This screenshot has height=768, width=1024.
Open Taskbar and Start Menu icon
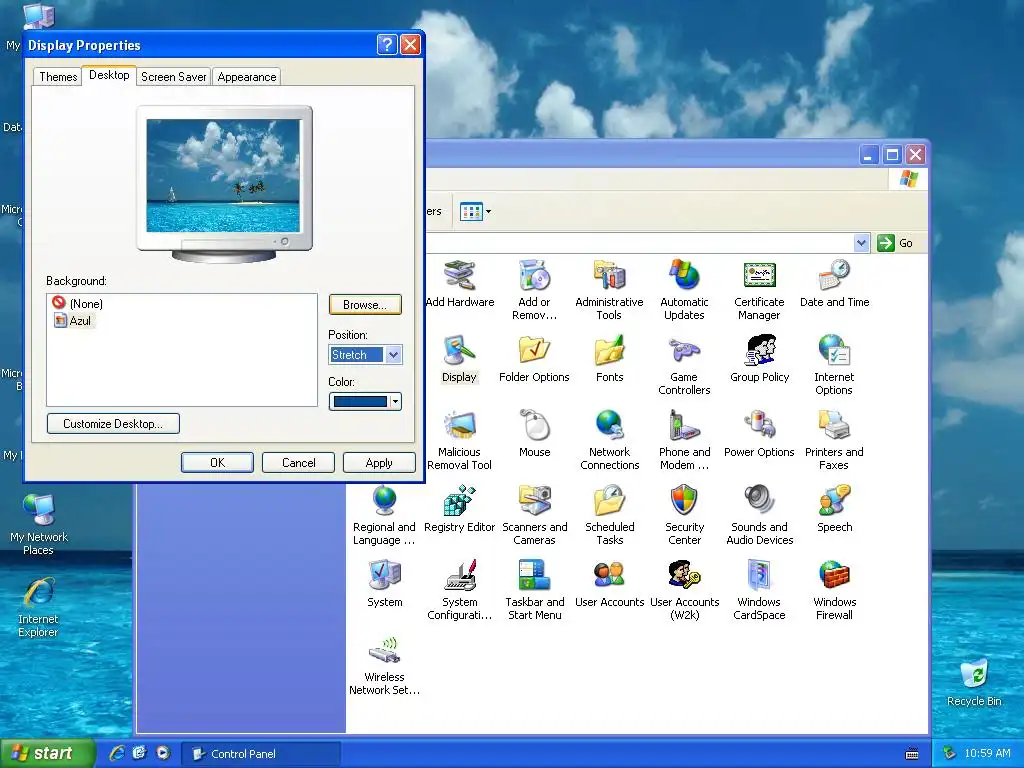(534, 590)
